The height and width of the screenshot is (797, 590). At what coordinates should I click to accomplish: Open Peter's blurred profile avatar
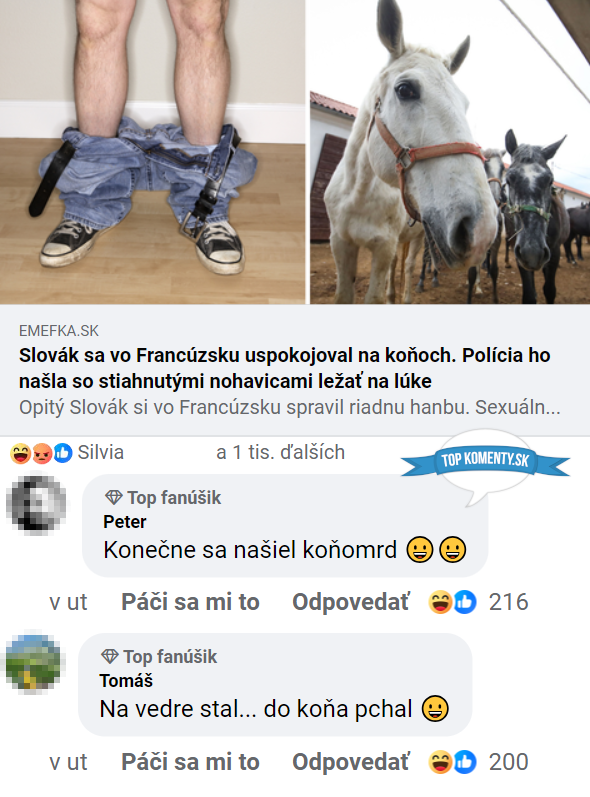click(36, 503)
